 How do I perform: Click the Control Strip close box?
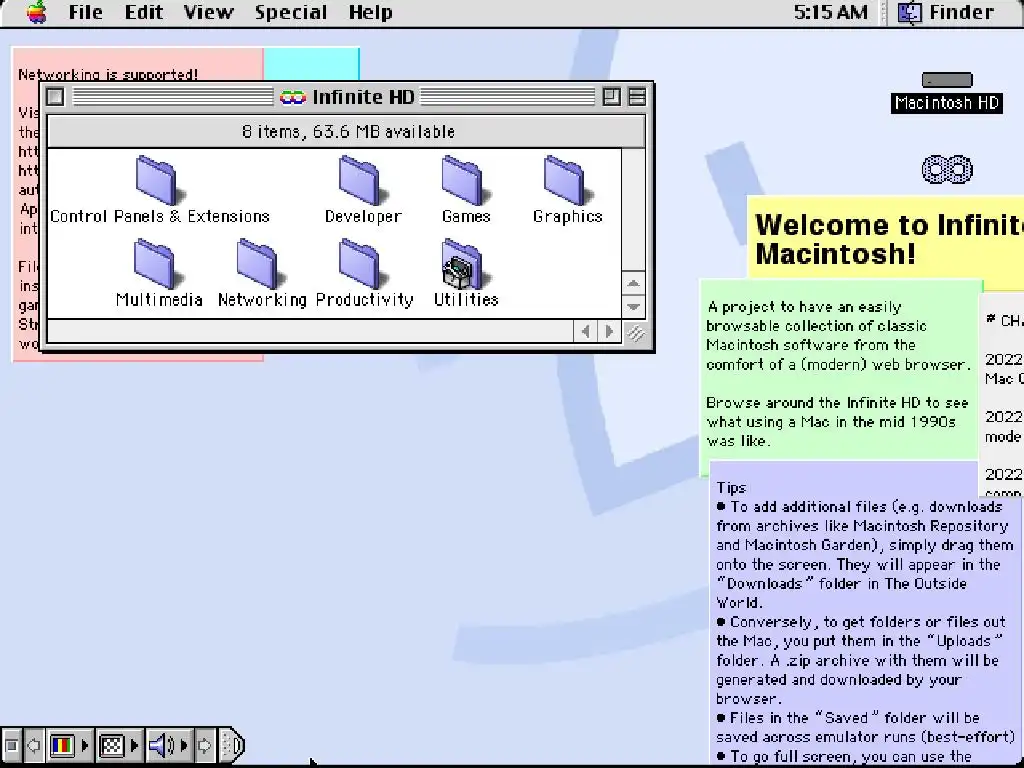click(11, 745)
